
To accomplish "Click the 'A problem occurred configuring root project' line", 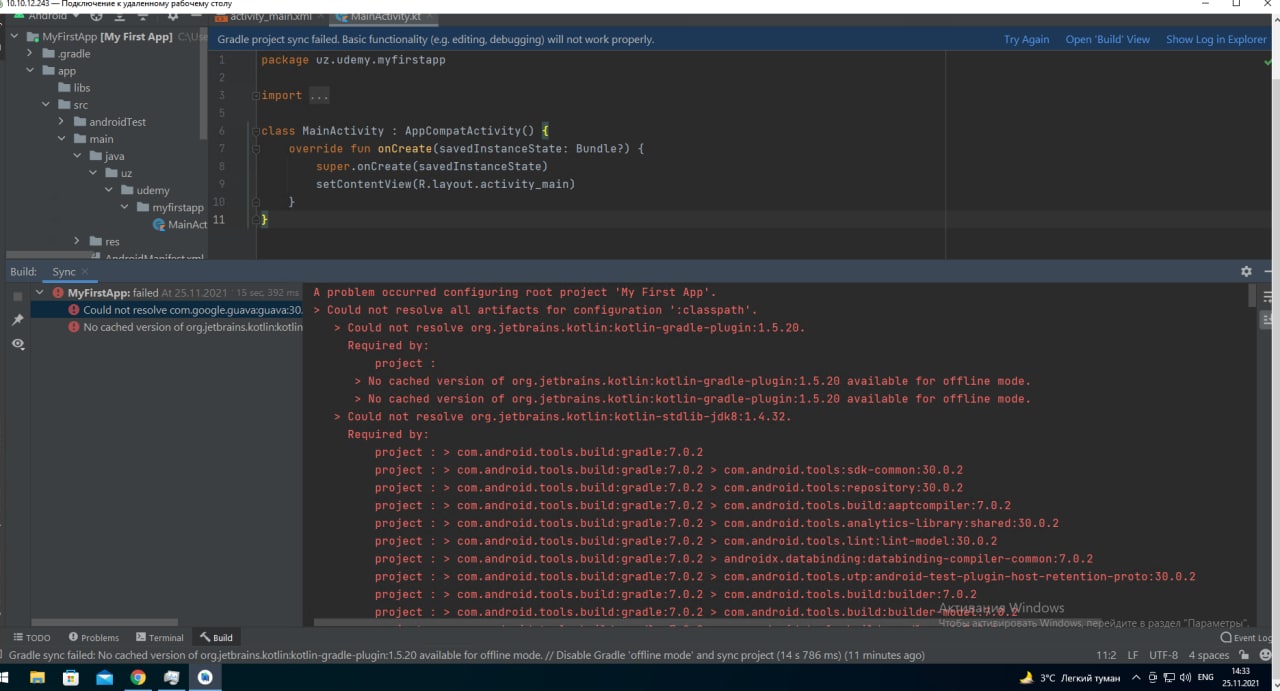I will click(x=515, y=292).
